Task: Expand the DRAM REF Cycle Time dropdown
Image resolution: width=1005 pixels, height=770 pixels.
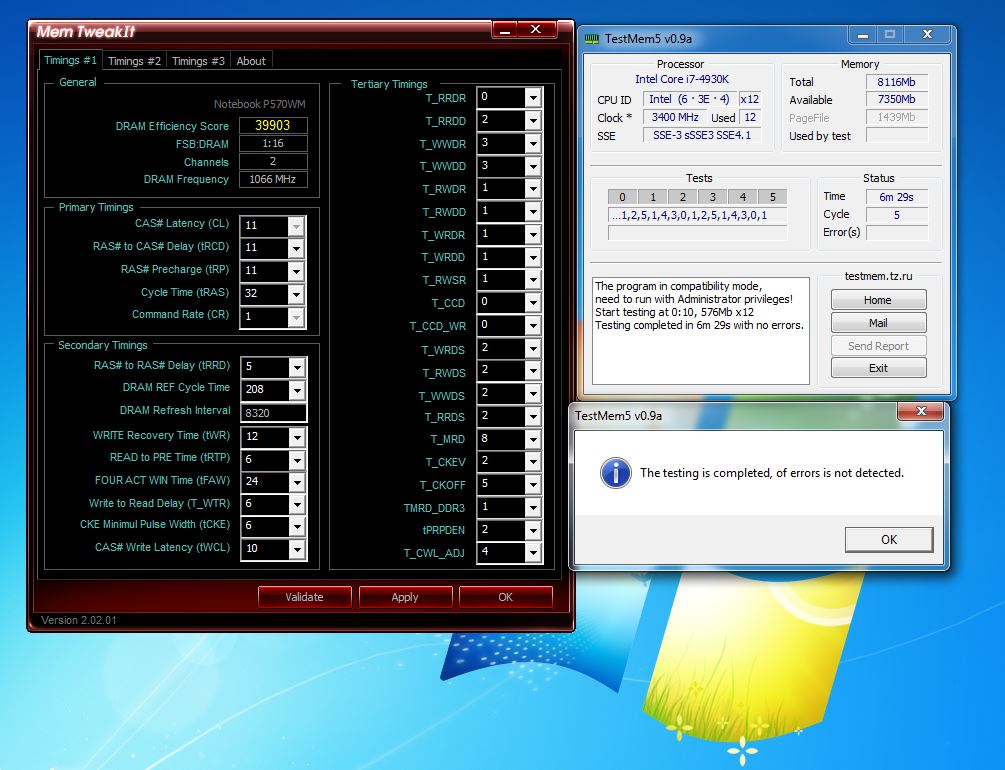Action: [x=297, y=390]
